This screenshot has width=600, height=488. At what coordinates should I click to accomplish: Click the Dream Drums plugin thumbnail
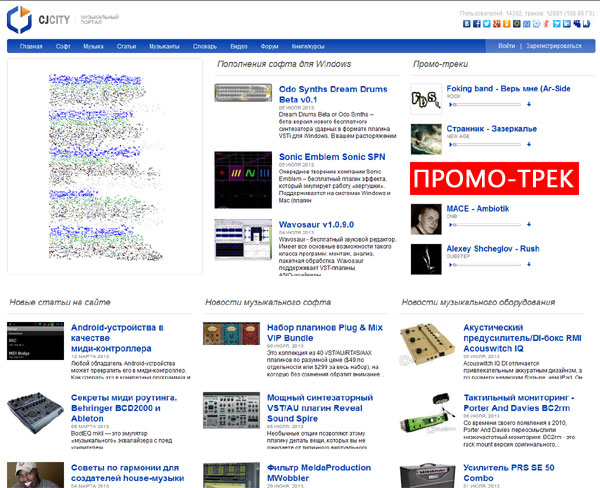(243, 93)
